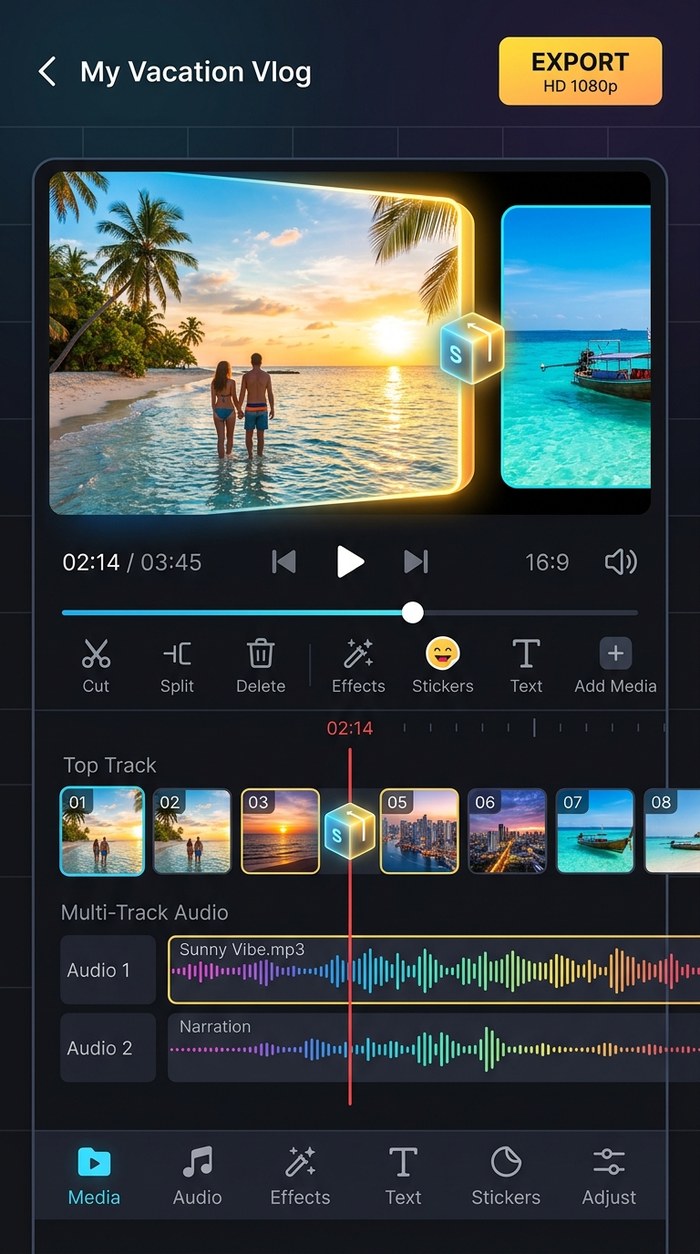700x1254 pixels.
Task: Switch to the Effects bottom tab
Action: pos(300,1176)
